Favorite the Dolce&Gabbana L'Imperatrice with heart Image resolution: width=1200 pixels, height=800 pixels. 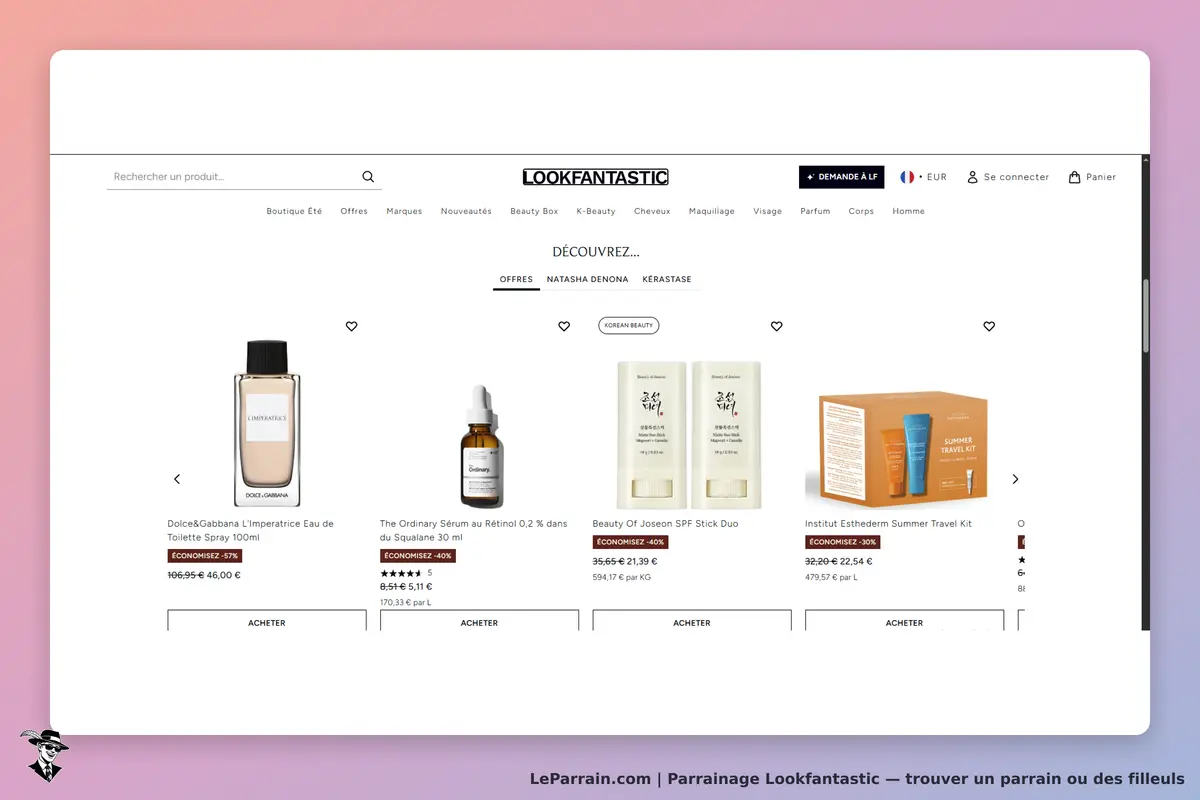pyautogui.click(x=351, y=326)
